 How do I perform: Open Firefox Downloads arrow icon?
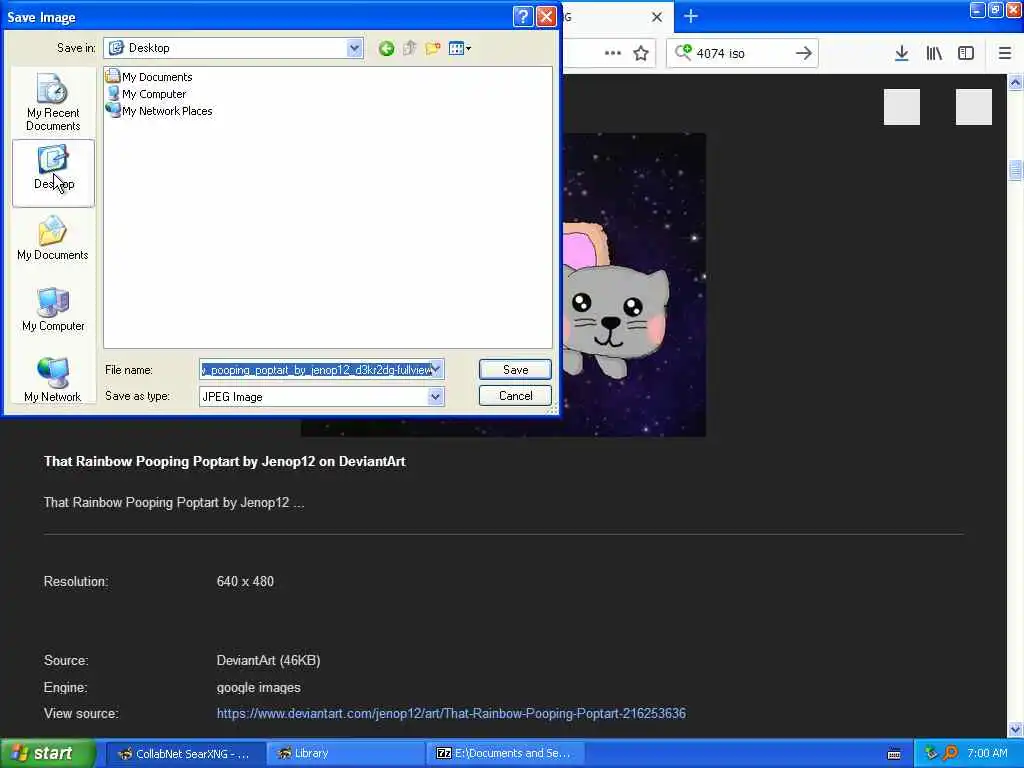click(x=901, y=53)
